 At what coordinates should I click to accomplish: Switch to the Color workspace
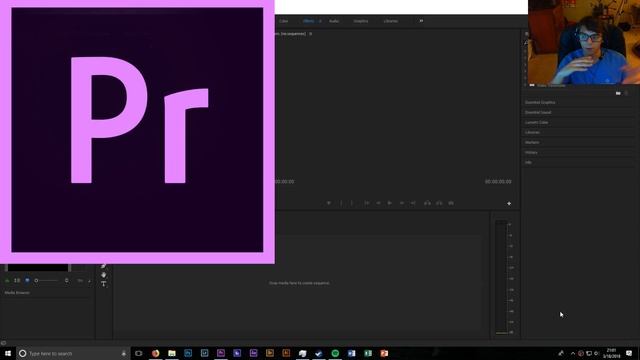pyautogui.click(x=284, y=21)
